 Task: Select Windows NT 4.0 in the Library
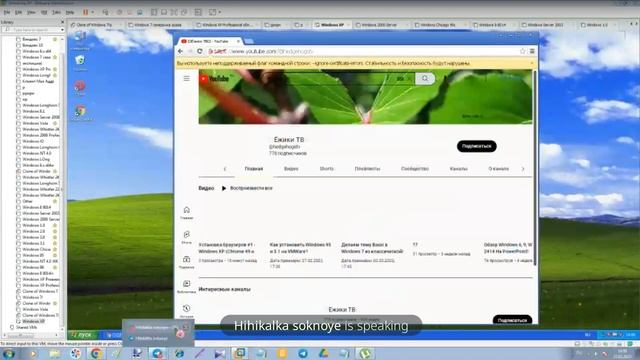pyautogui.click(x=36, y=153)
